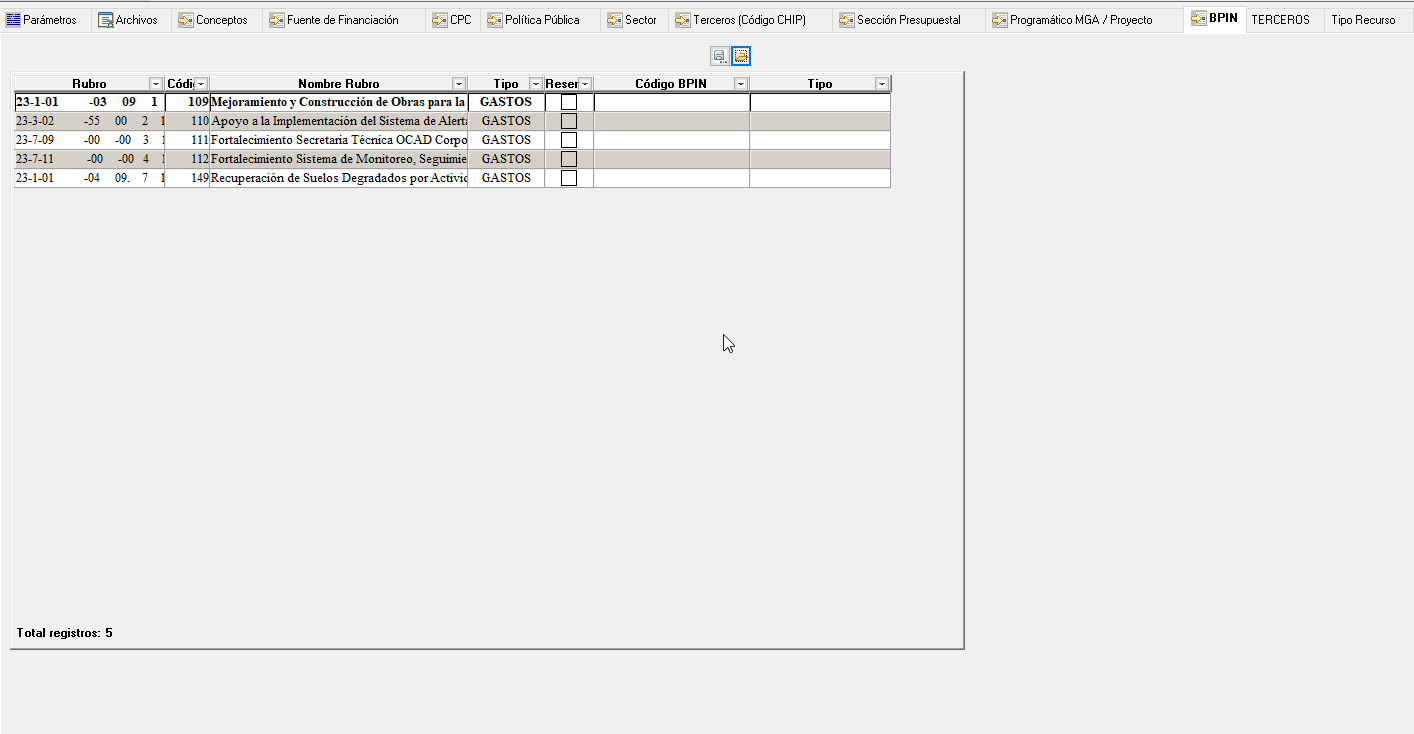Tick the Reserva checkbox for rubro 109
The image size is (1414, 734).
pos(569,102)
